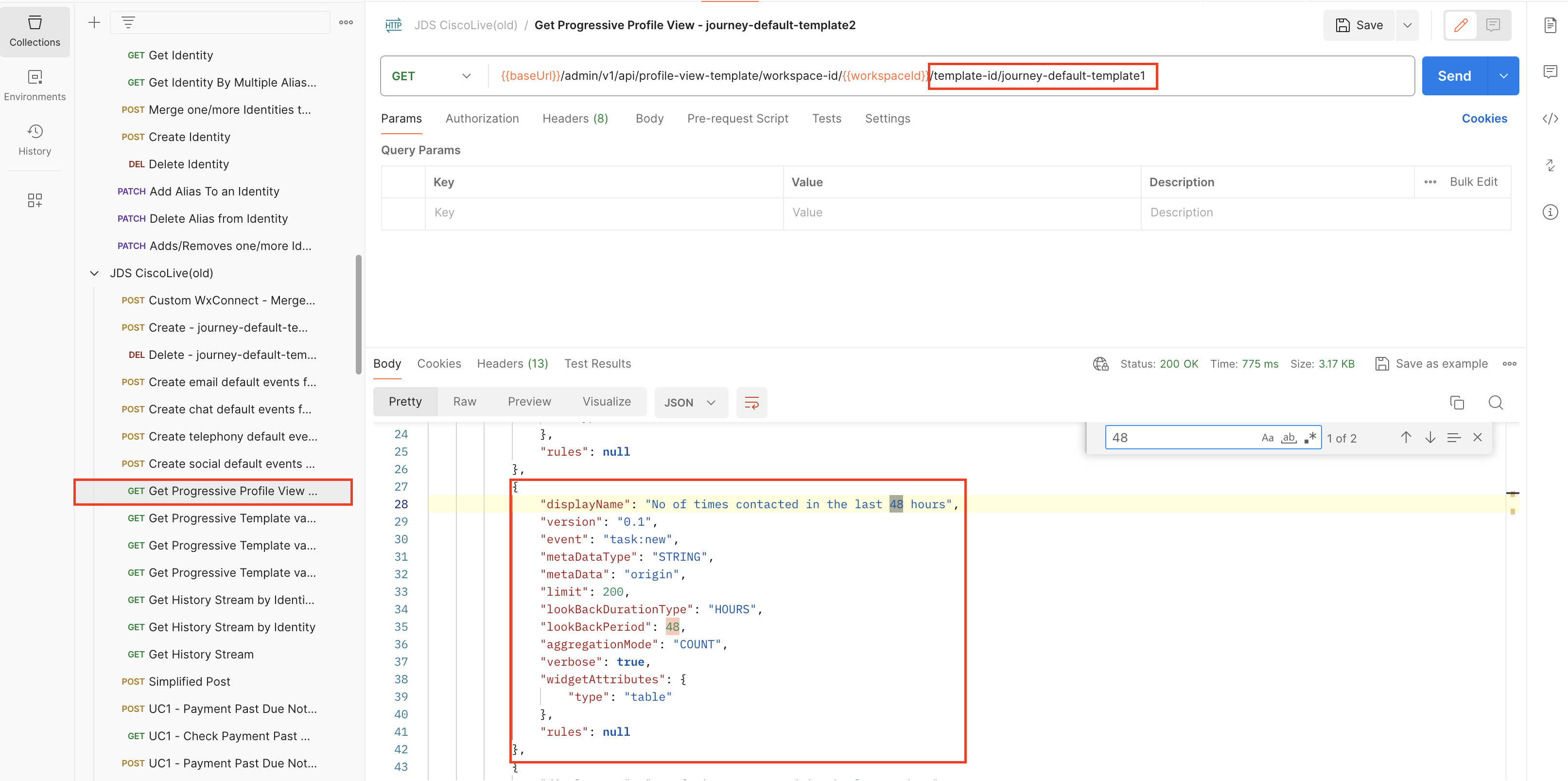Click Bulk Edit for query params
The image size is (1568, 781).
(x=1474, y=181)
